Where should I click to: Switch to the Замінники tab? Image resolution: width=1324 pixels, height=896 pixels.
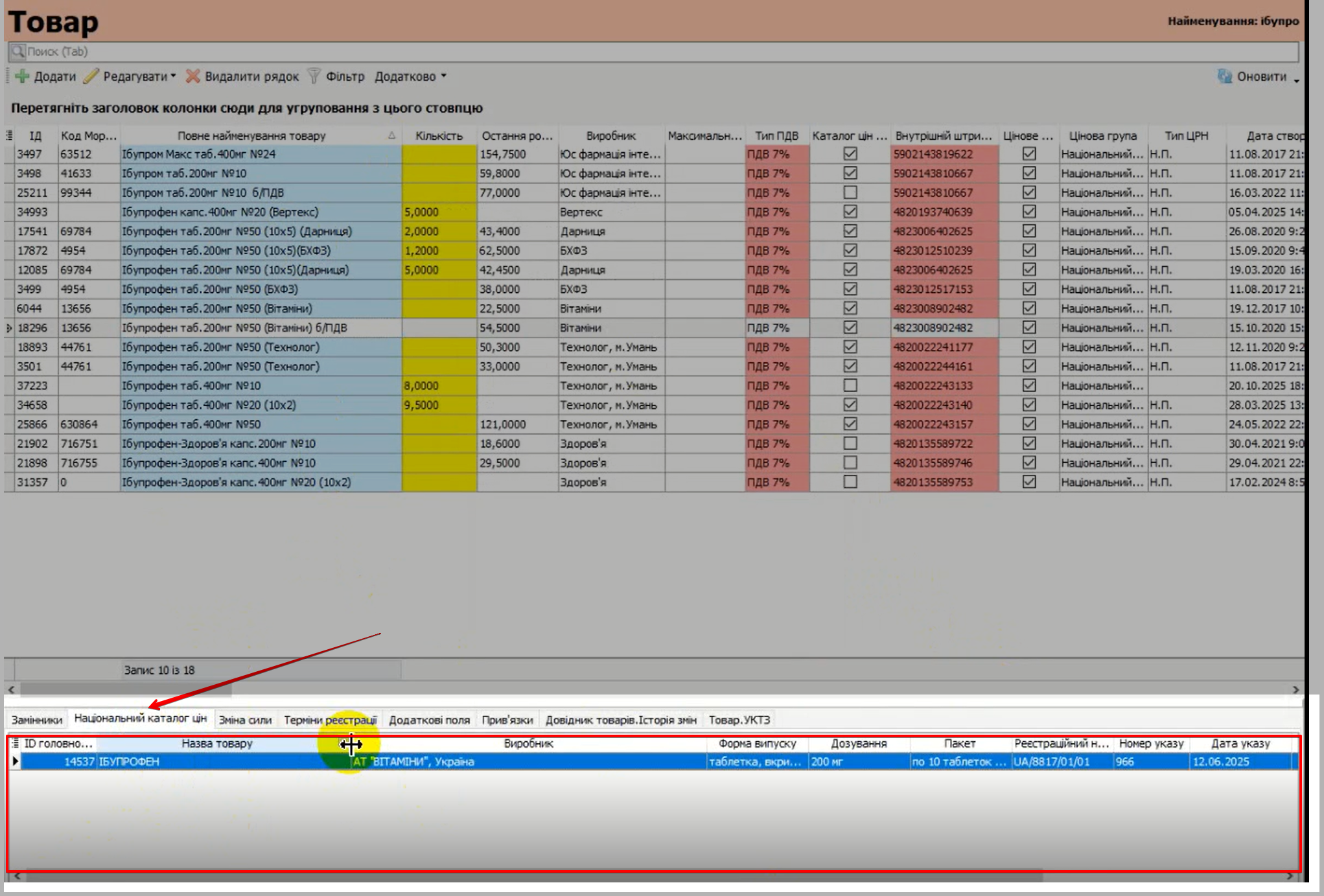[37, 720]
